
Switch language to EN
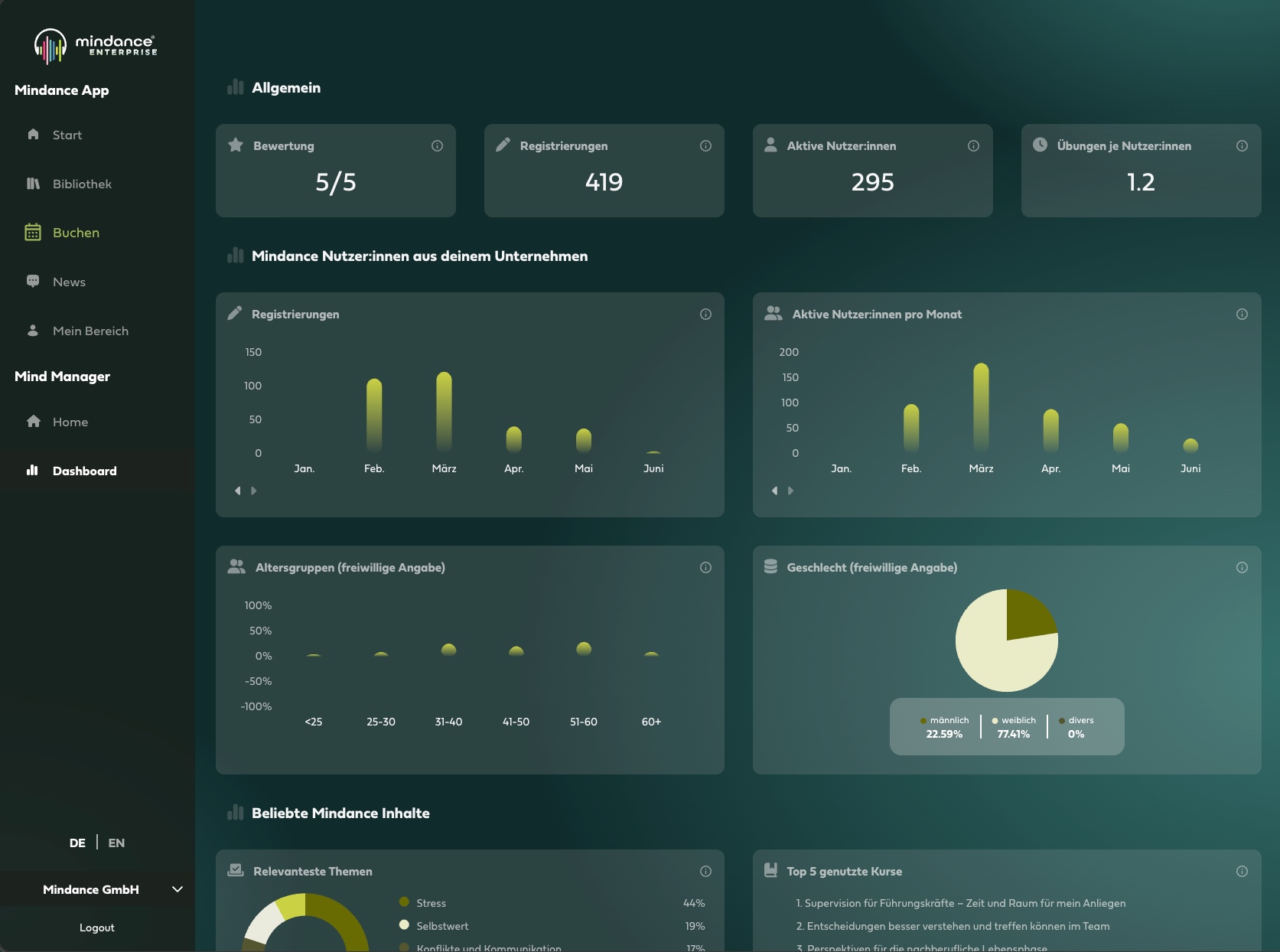[116, 843]
